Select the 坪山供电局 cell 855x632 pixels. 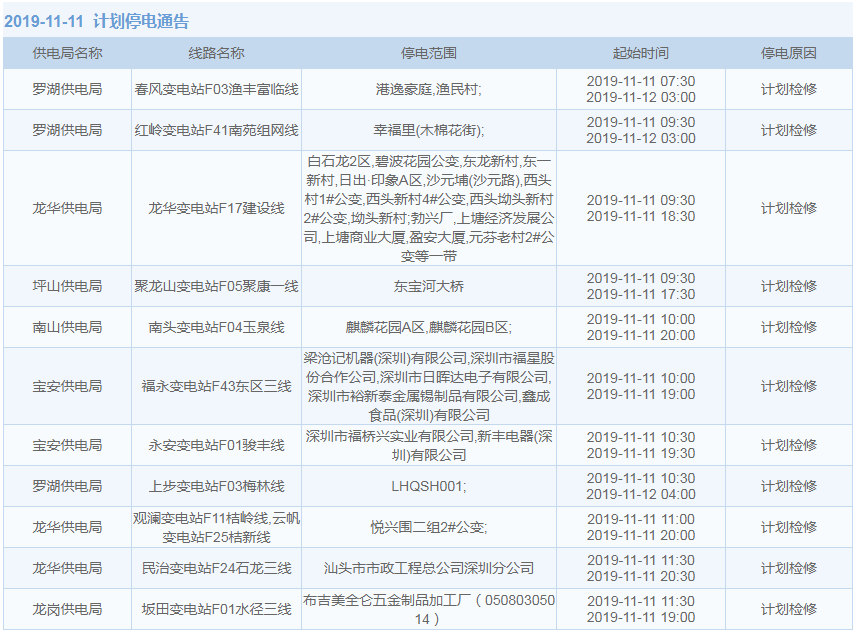click(x=67, y=286)
